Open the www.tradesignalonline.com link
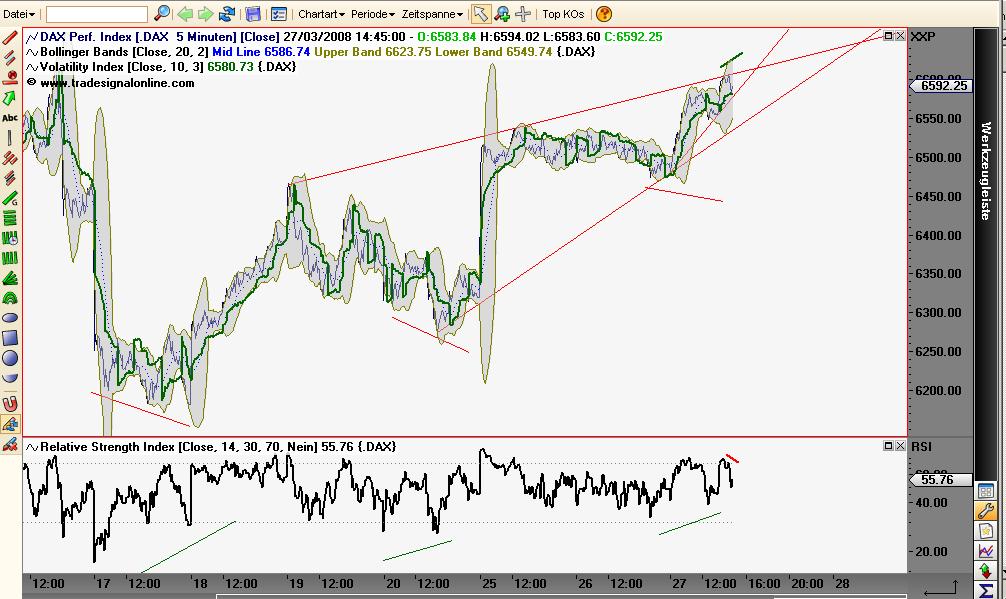1006x599 pixels. (117, 83)
